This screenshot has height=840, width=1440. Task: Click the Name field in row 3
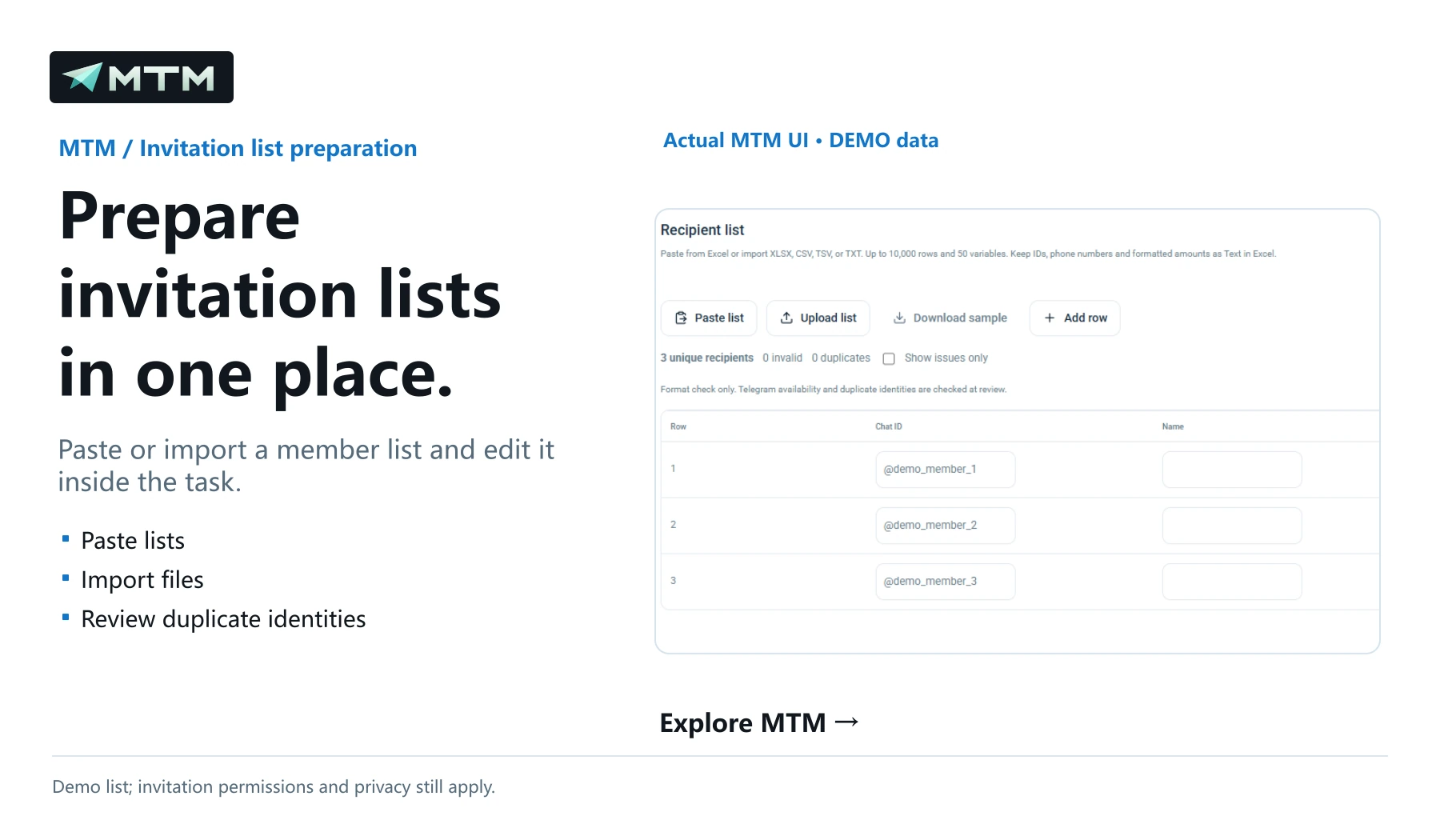pos(1232,582)
